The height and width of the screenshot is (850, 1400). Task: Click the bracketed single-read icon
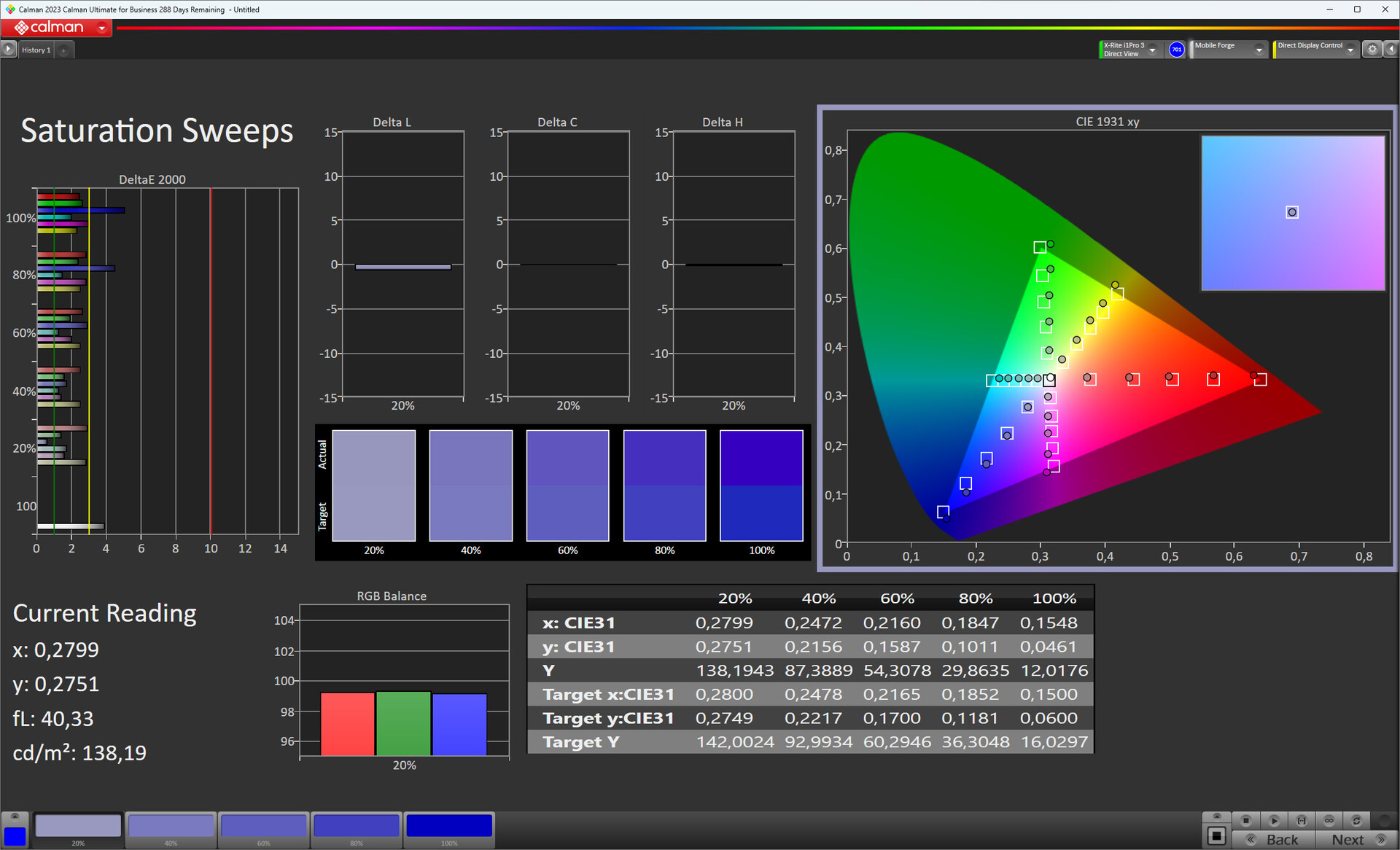[1302, 820]
